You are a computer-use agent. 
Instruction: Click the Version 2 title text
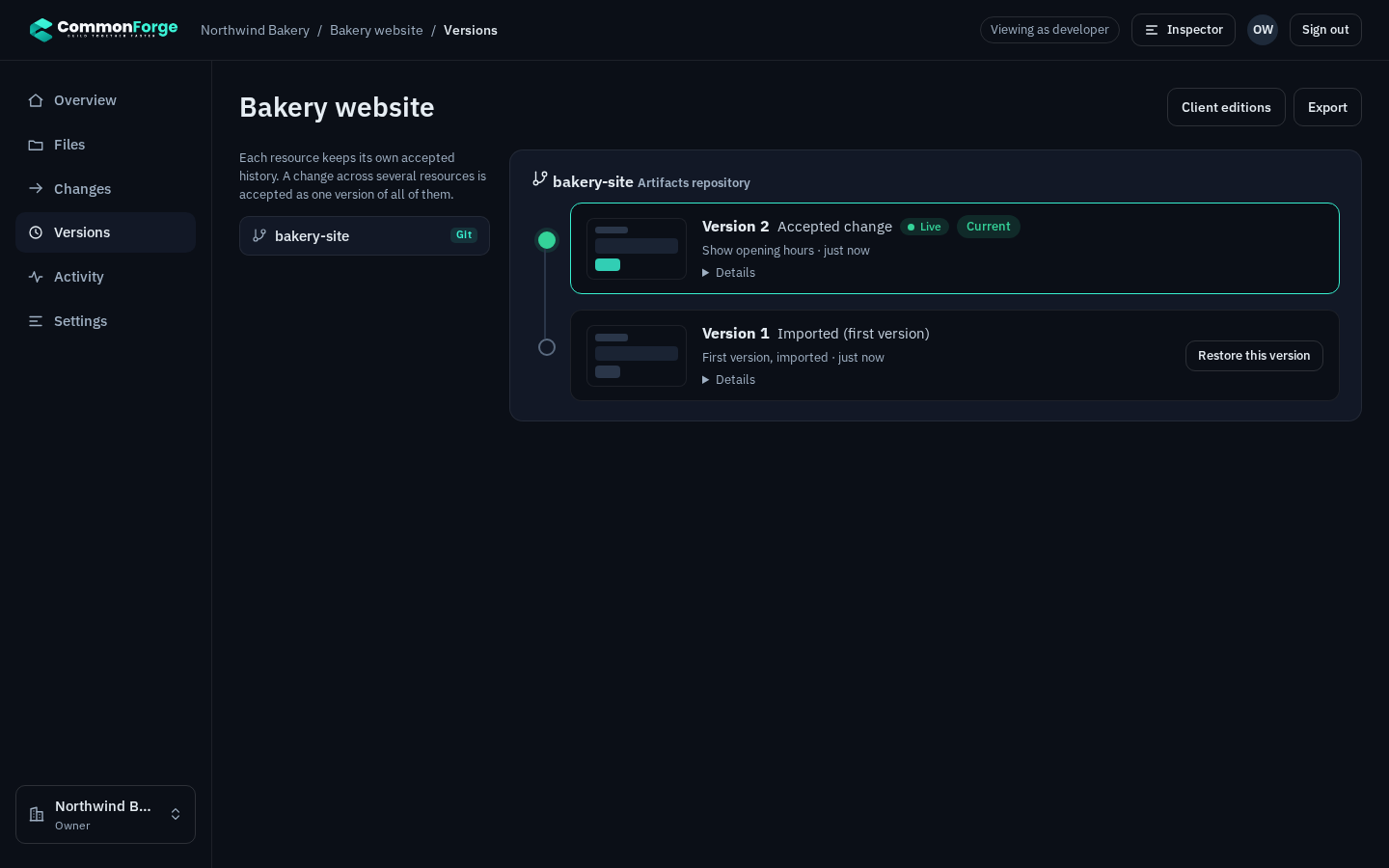pyautogui.click(x=736, y=227)
